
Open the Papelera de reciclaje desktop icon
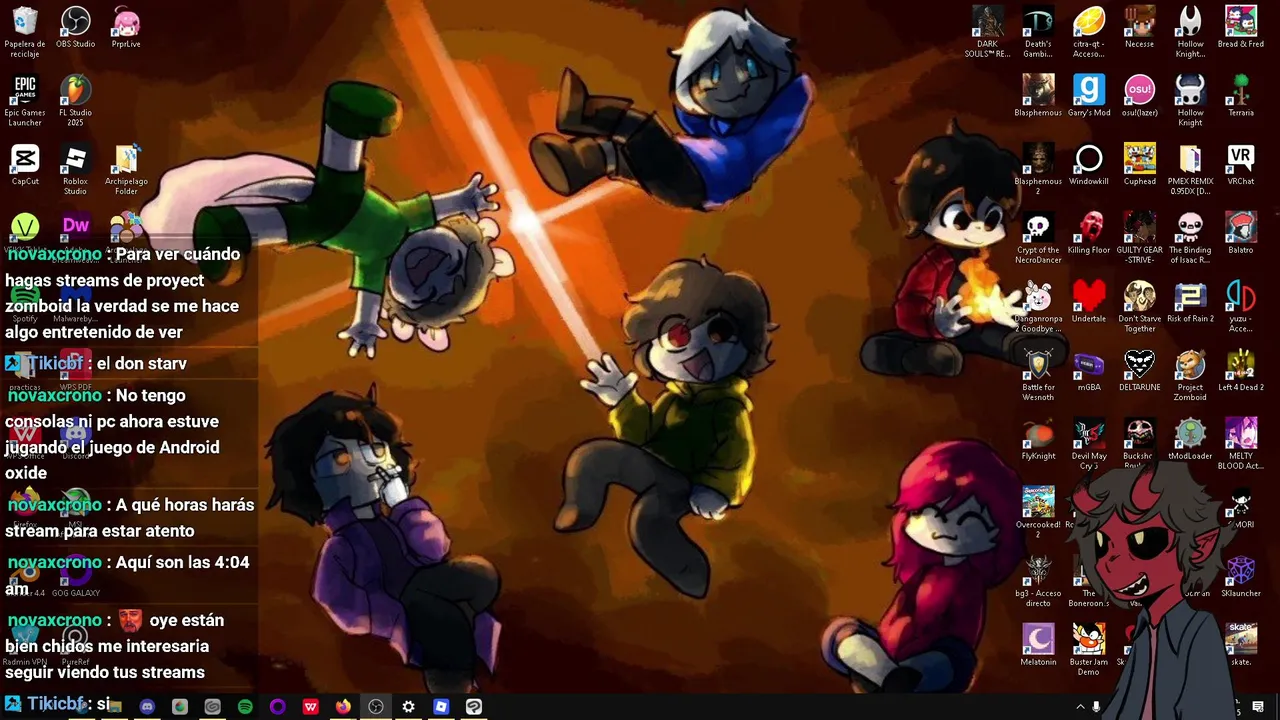(25, 28)
